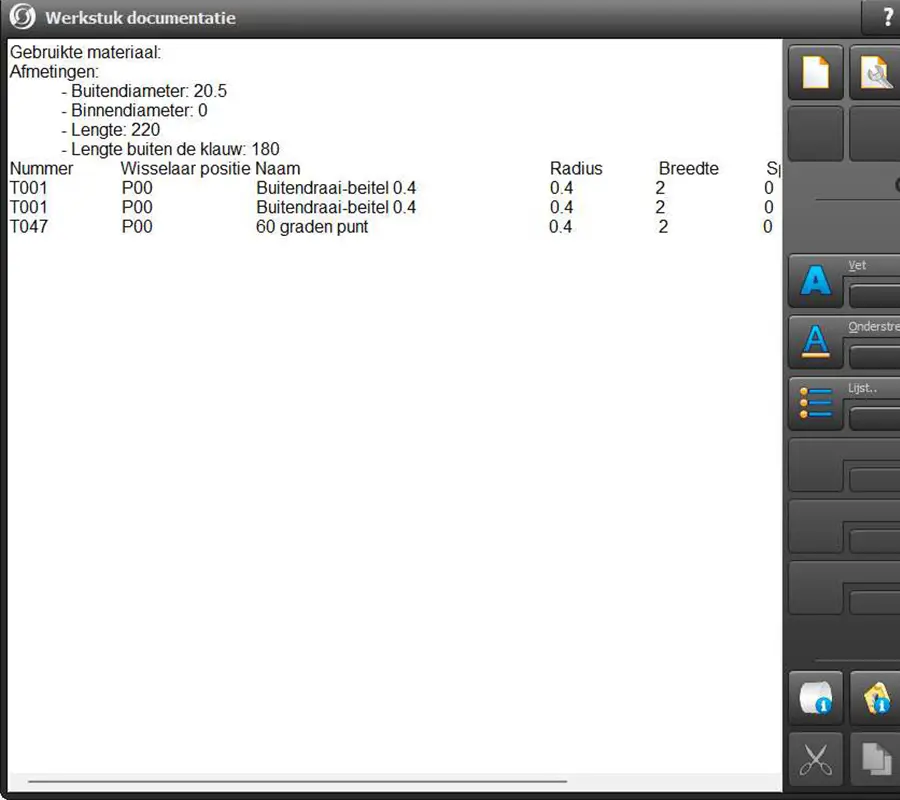Click the 'Naam' column header

pos(278,168)
